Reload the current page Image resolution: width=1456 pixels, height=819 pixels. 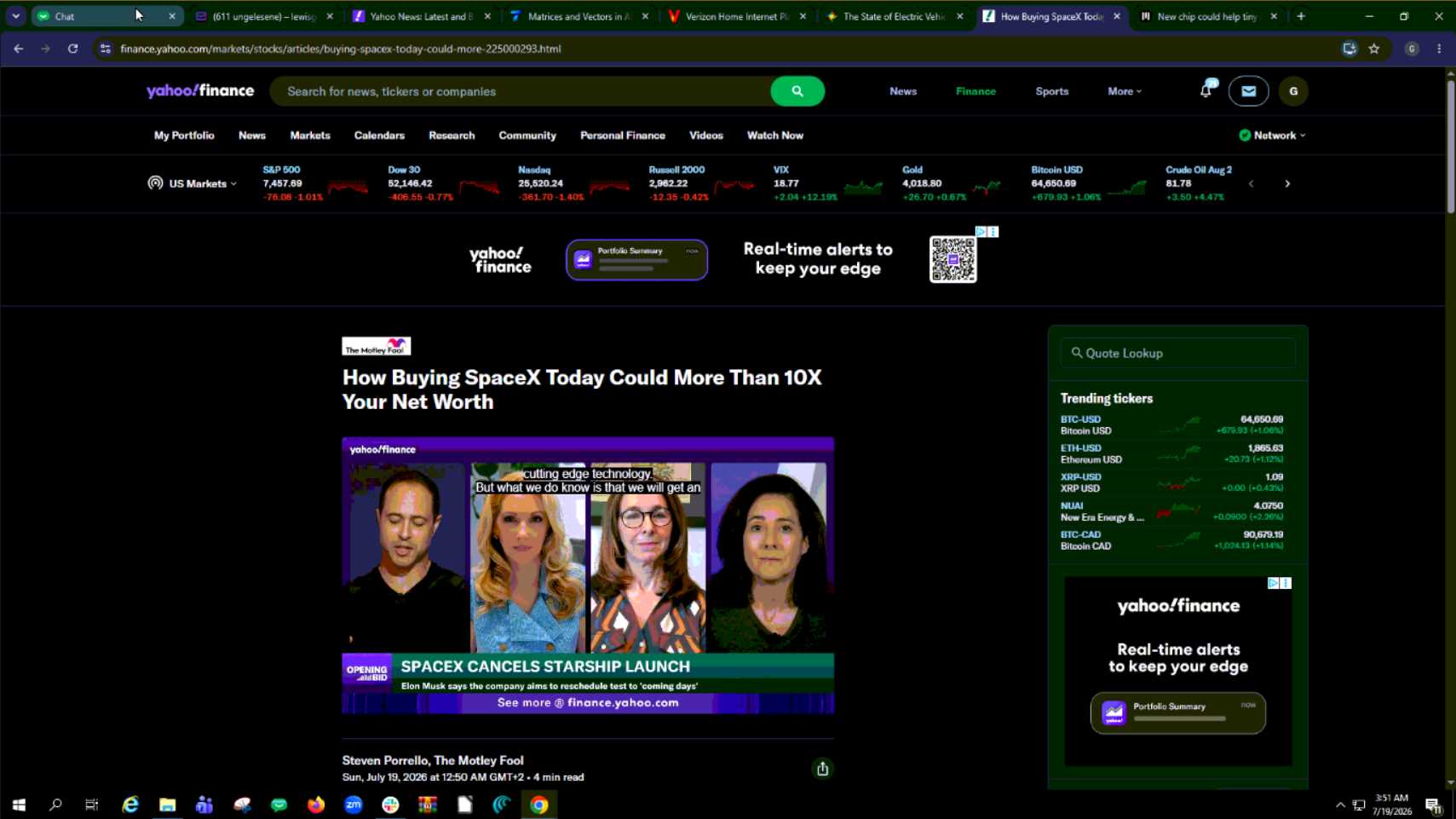73,49
